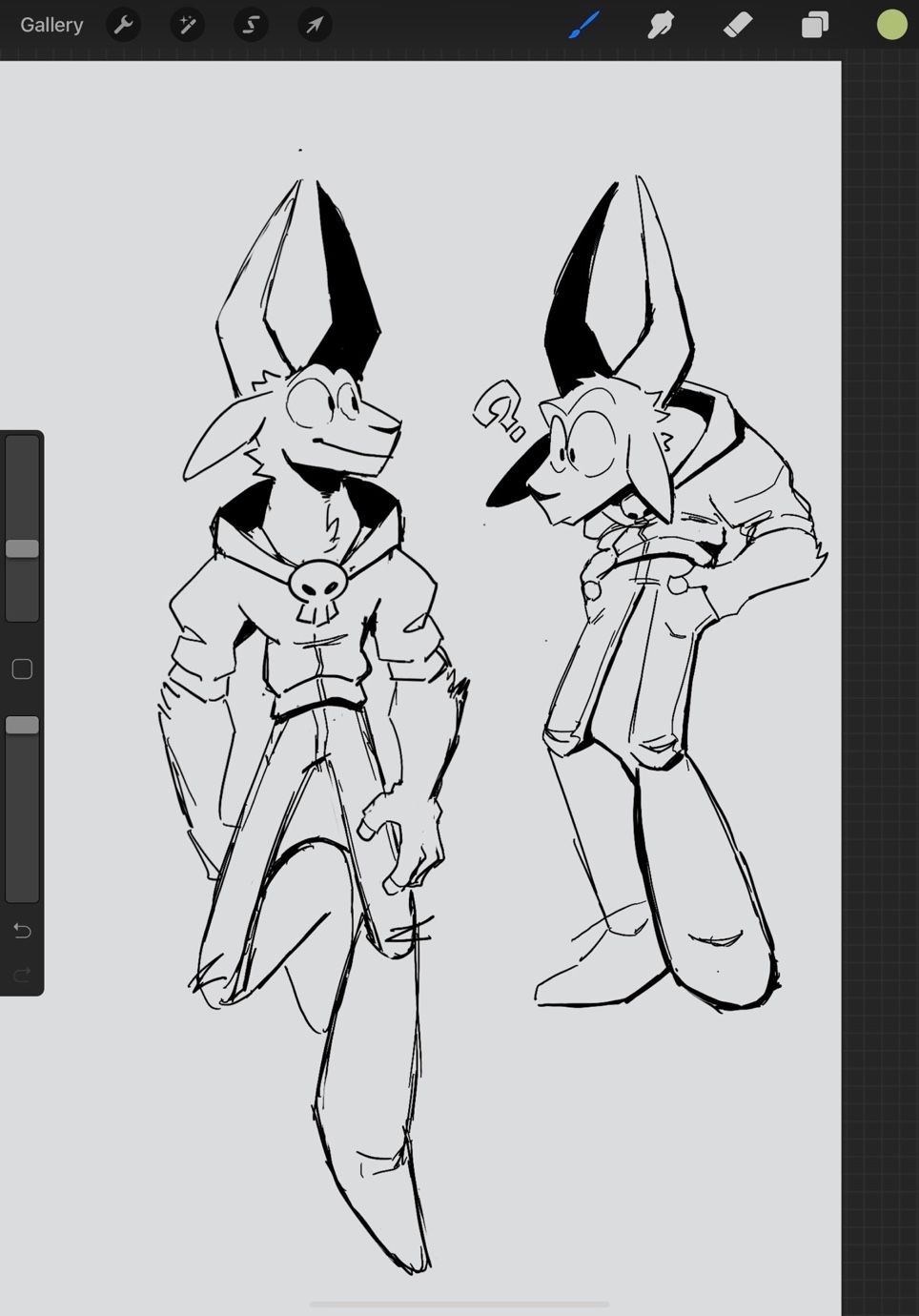Open the Actions wrench menu
Screen dimensions: 919x1316
click(x=123, y=25)
